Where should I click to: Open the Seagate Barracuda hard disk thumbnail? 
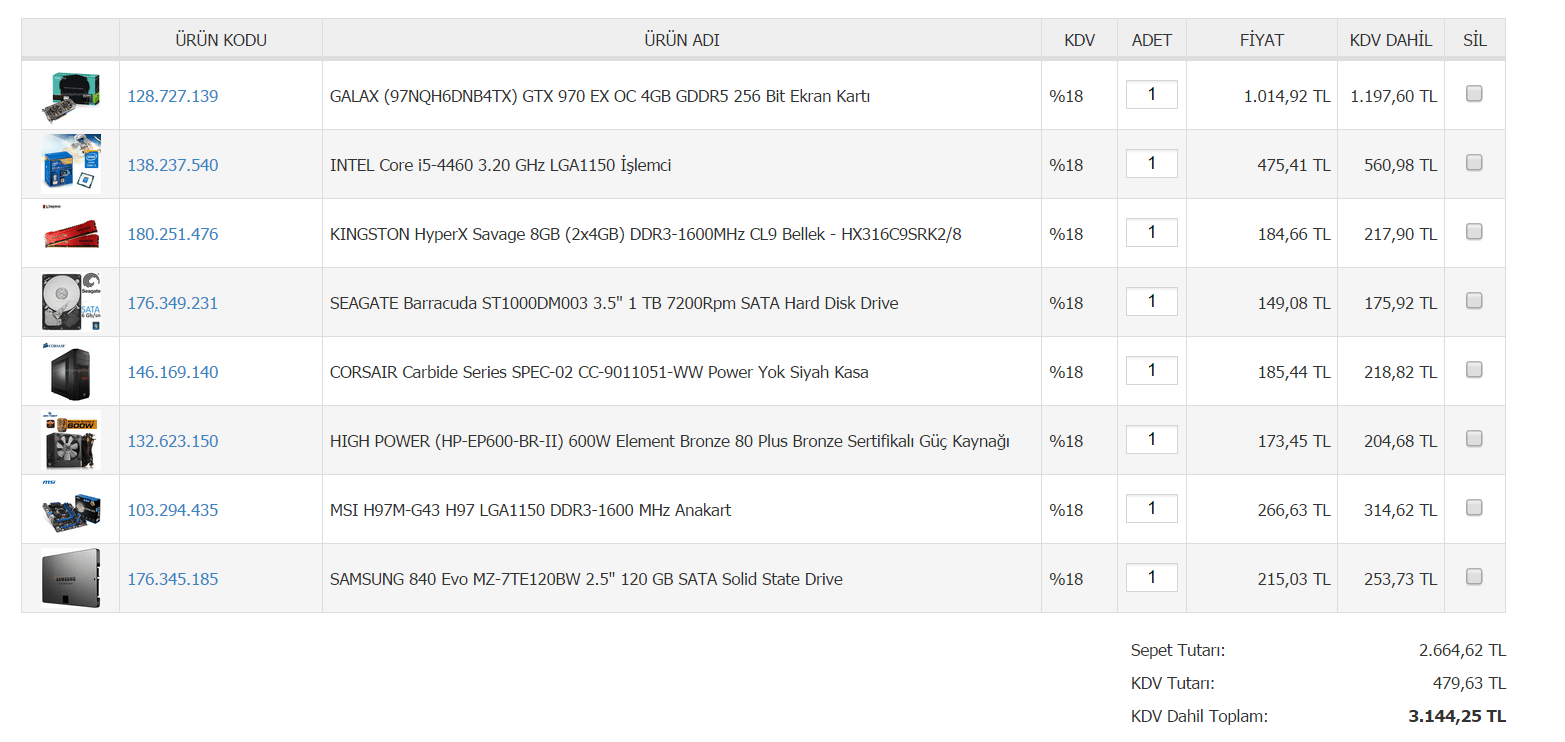pyautogui.click(x=71, y=303)
